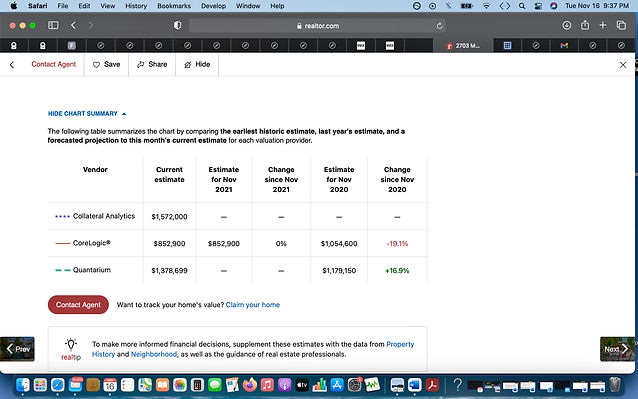This screenshot has width=638, height=399.
Task: Open Microsoft Word from the Dock
Action: pos(415,384)
